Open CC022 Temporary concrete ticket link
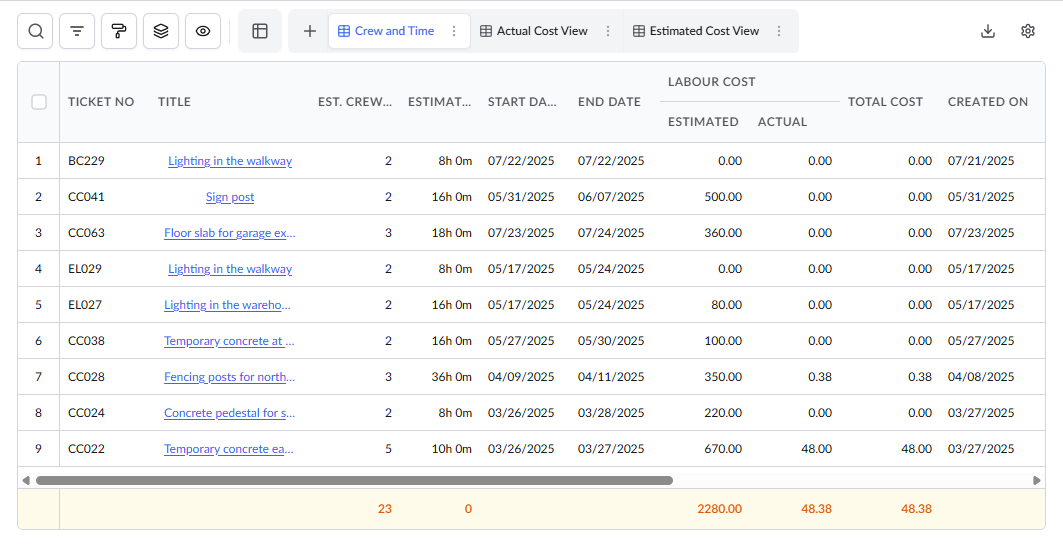 tap(228, 448)
